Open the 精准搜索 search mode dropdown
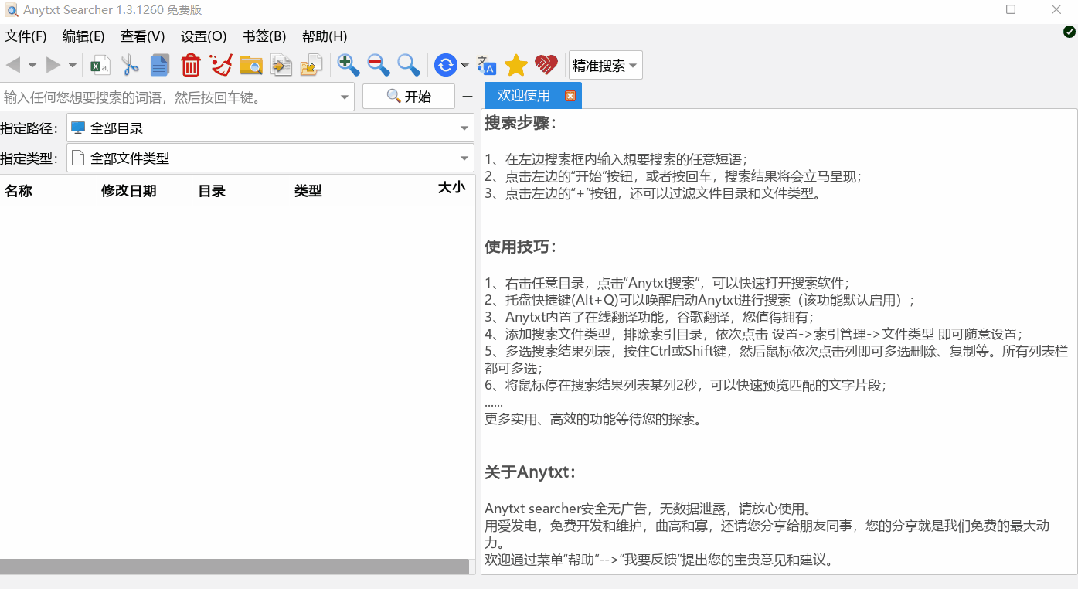1078x589 pixels. tap(606, 65)
